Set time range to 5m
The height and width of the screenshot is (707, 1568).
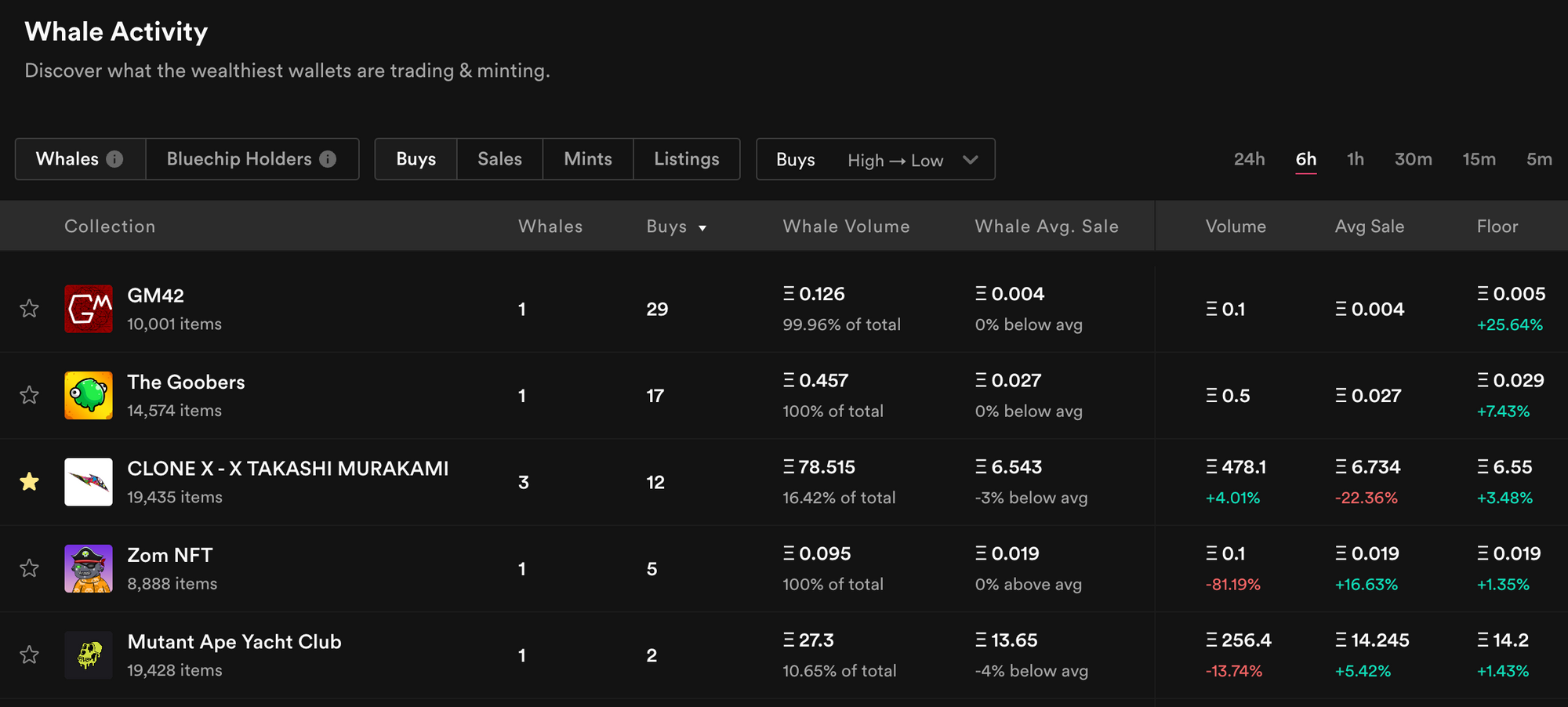pyautogui.click(x=1539, y=159)
